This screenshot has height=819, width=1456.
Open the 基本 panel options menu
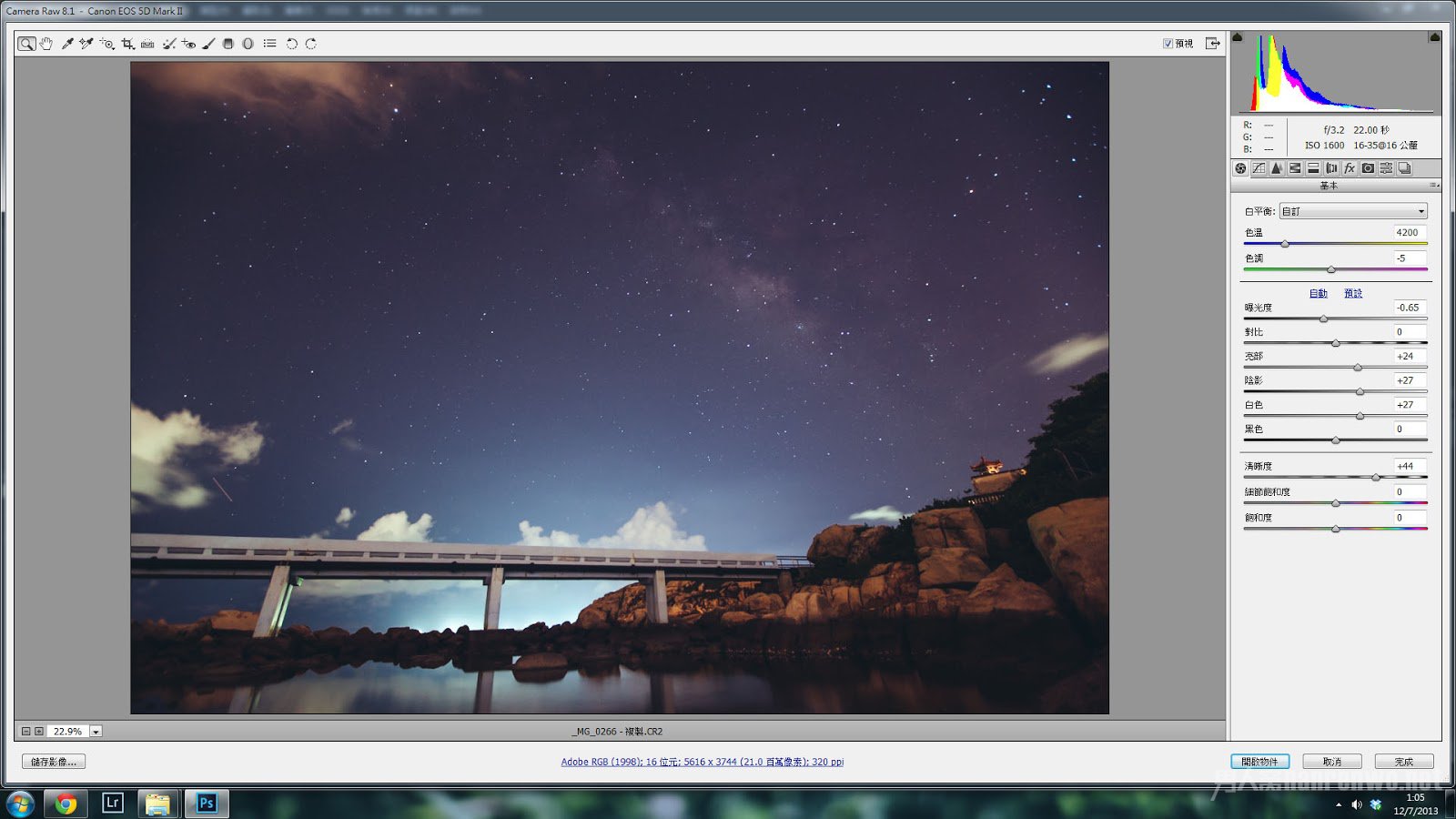[x=1435, y=186]
